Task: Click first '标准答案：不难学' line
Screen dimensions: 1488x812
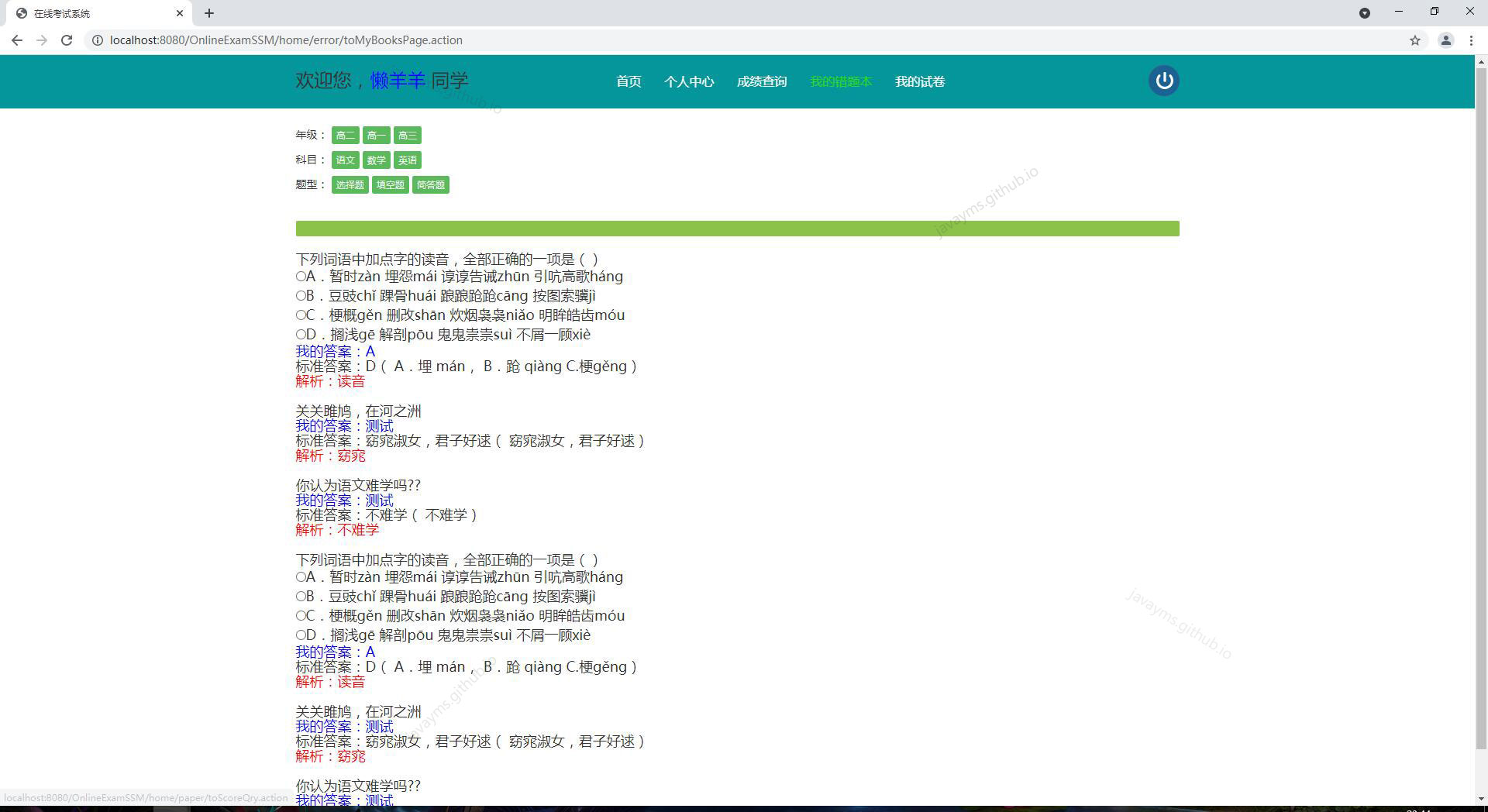Action: [x=387, y=515]
